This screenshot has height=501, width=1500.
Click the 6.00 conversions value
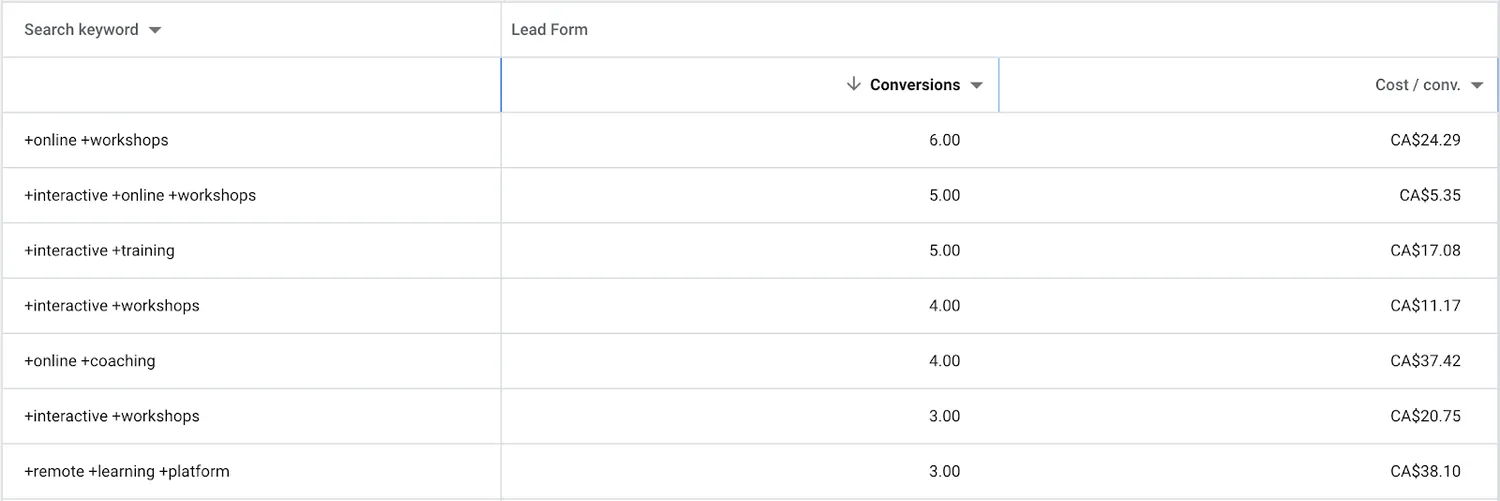tap(944, 140)
